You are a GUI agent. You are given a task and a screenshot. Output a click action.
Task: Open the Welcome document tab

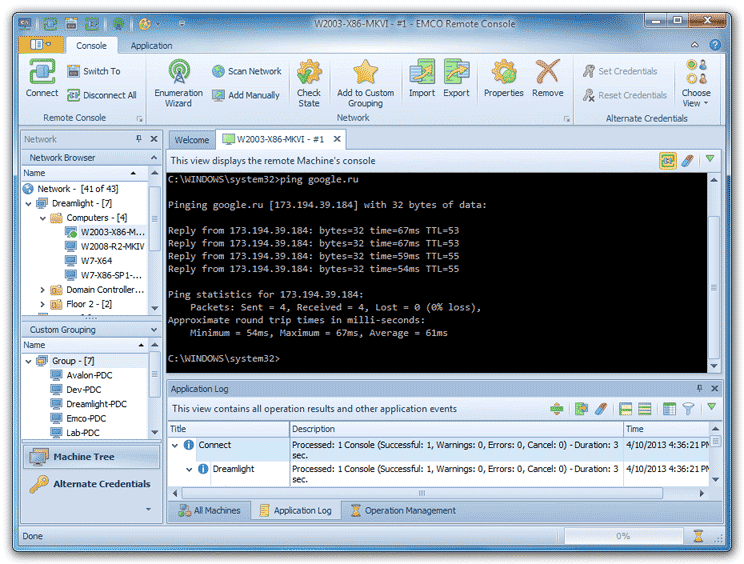(x=192, y=140)
